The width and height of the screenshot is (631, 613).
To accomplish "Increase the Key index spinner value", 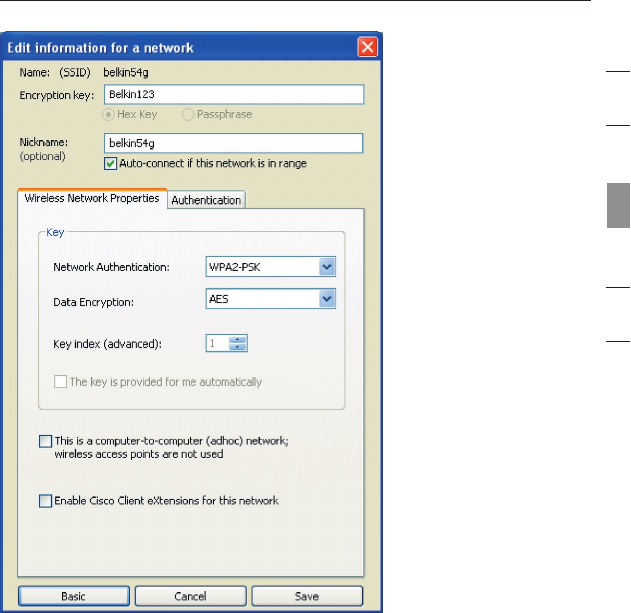I will pyautogui.click(x=237, y=340).
